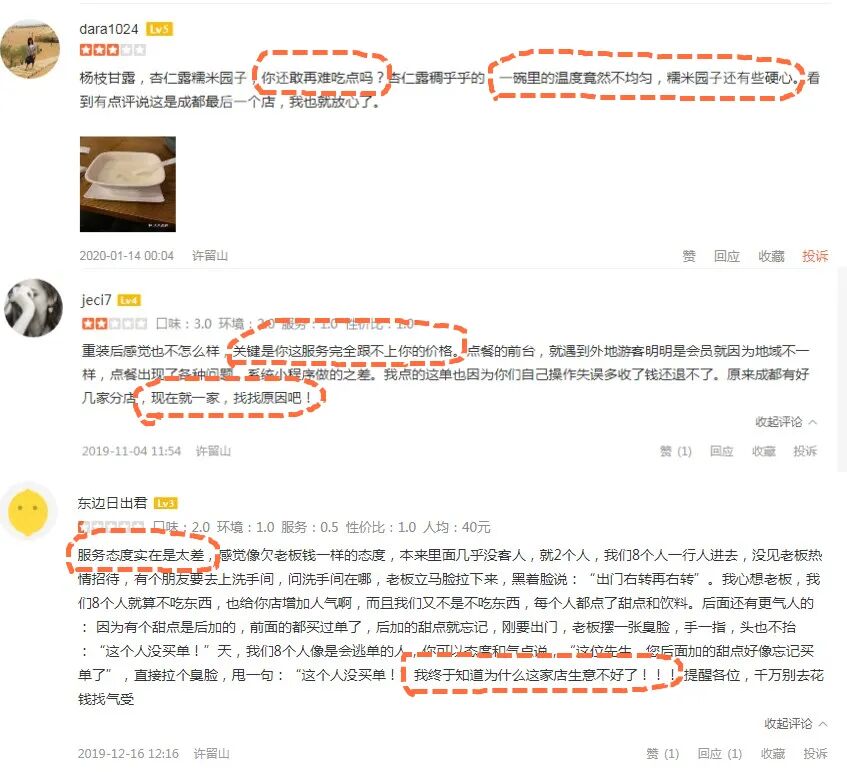Click the Lv5 badge next to dara1024
Screen dimensions: 847x772
[159, 29]
